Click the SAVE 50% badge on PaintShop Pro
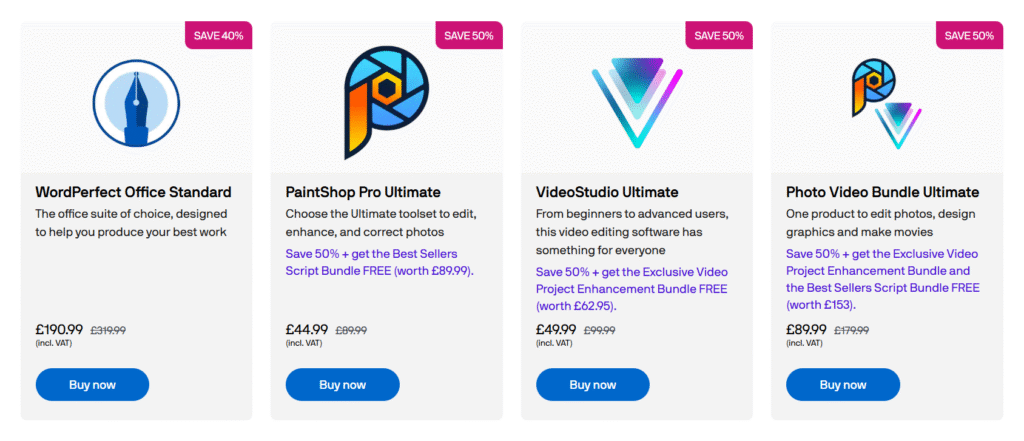 click(x=469, y=35)
